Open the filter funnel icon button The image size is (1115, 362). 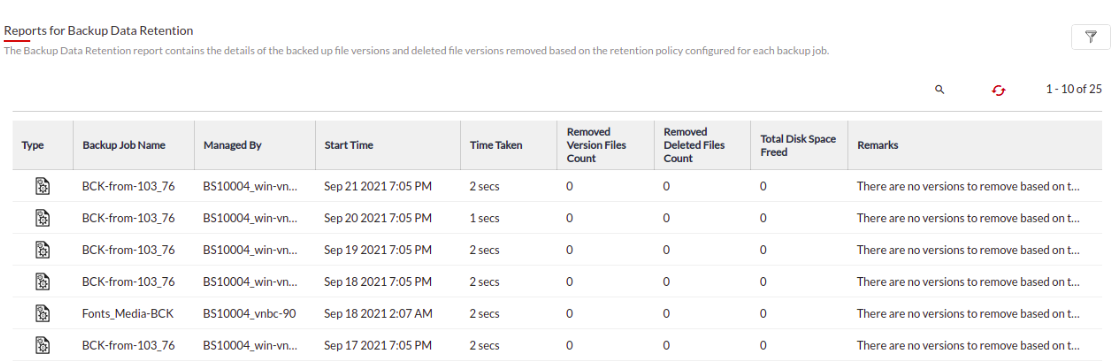(1091, 37)
